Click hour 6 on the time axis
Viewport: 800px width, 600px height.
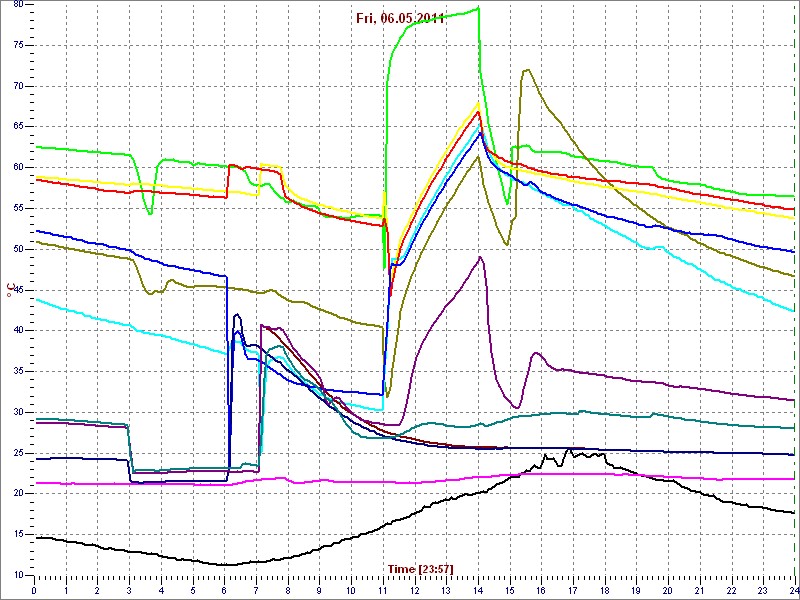(224, 589)
